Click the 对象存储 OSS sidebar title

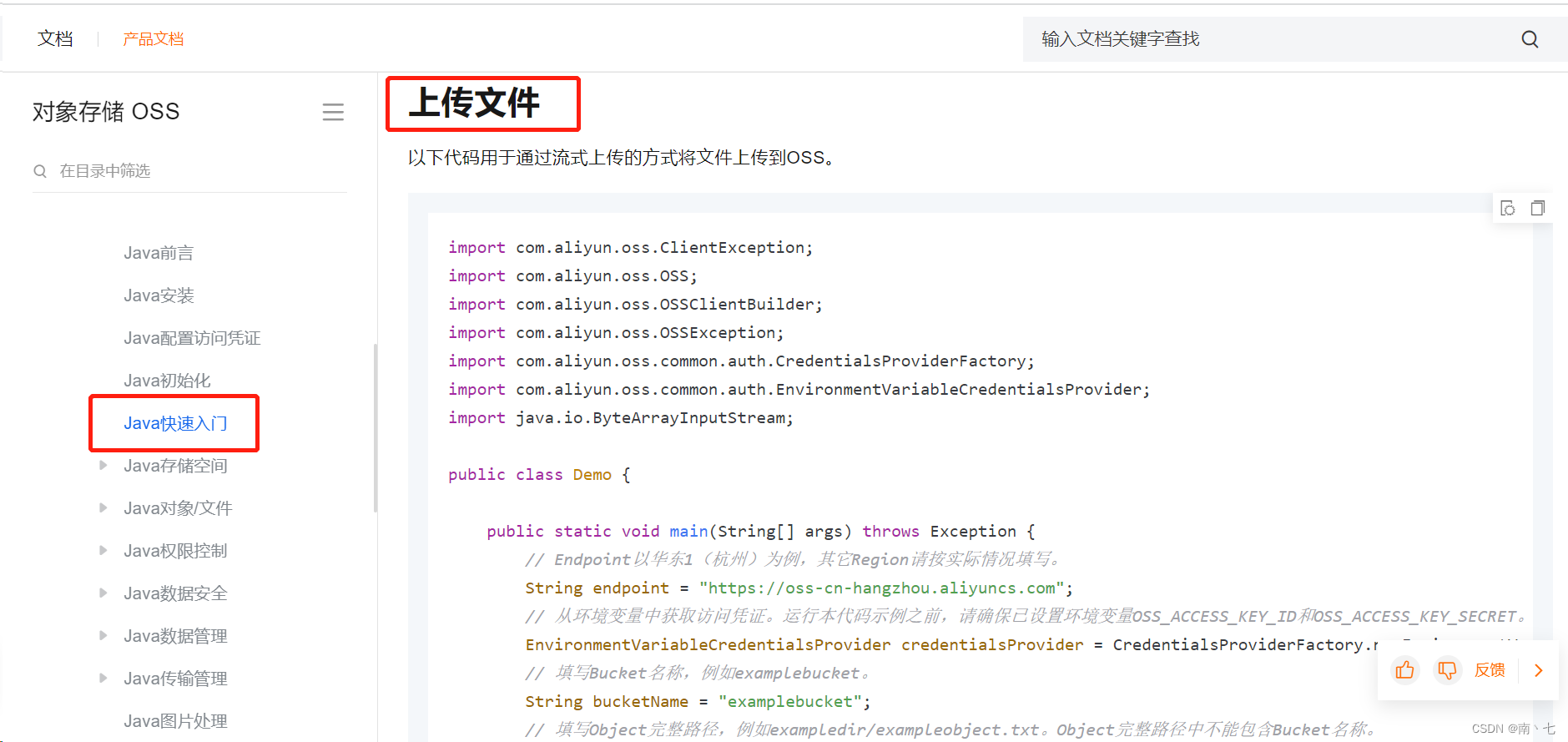pyautogui.click(x=106, y=112)
